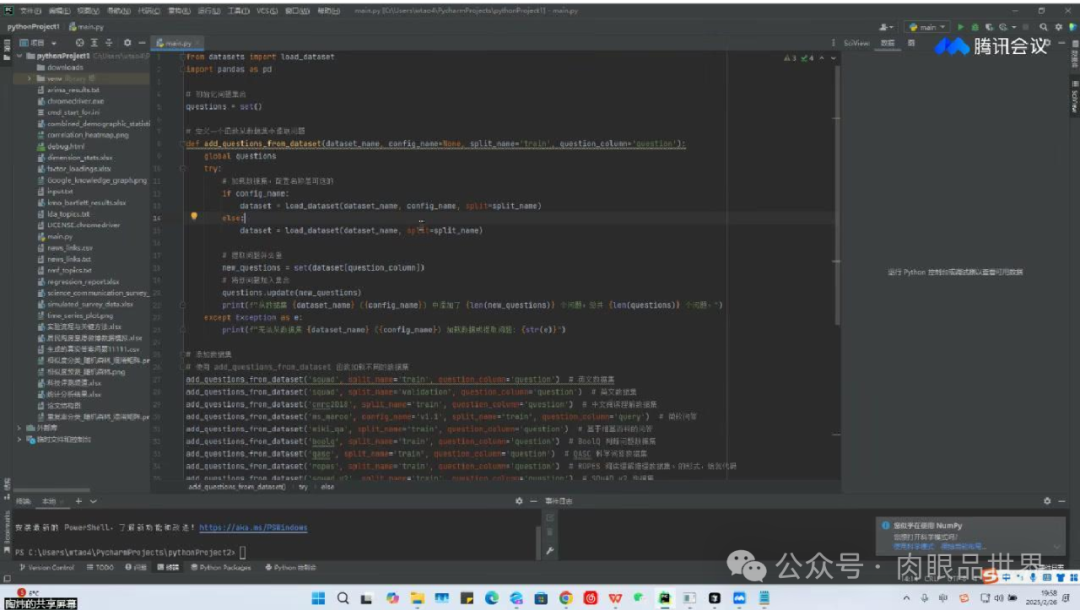
Task: Click the yellow intention light bulb in editor
Action: (194, 216)
